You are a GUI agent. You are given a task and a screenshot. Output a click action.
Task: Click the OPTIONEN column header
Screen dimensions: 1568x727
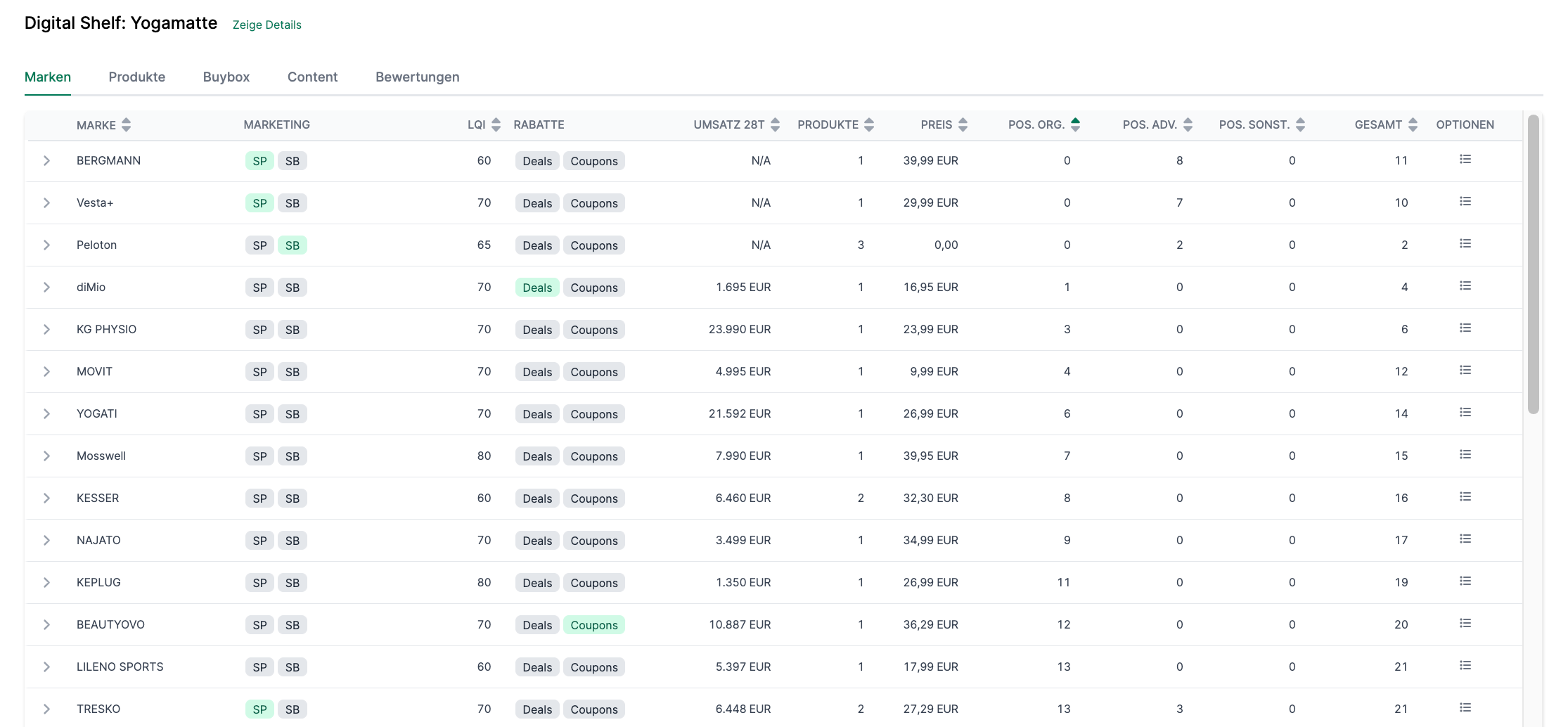[1465, 124]
